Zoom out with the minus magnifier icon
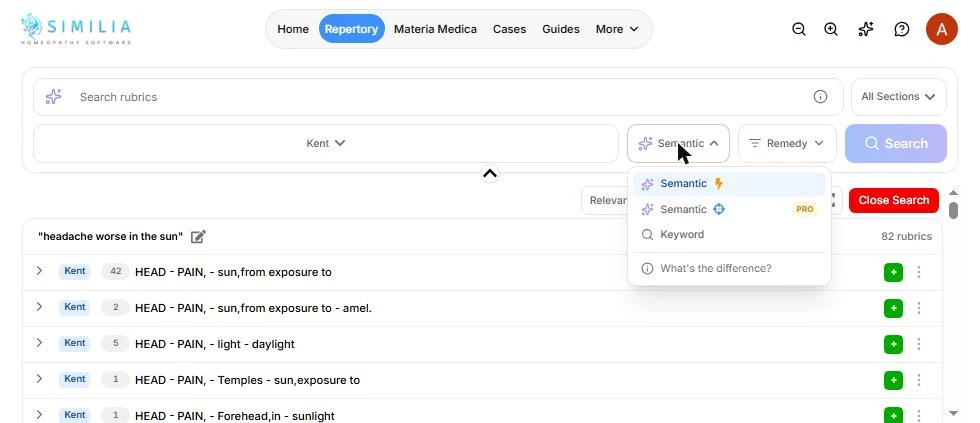Image resolution: width=980 pixels, height=423 pixels. point(798,29)
